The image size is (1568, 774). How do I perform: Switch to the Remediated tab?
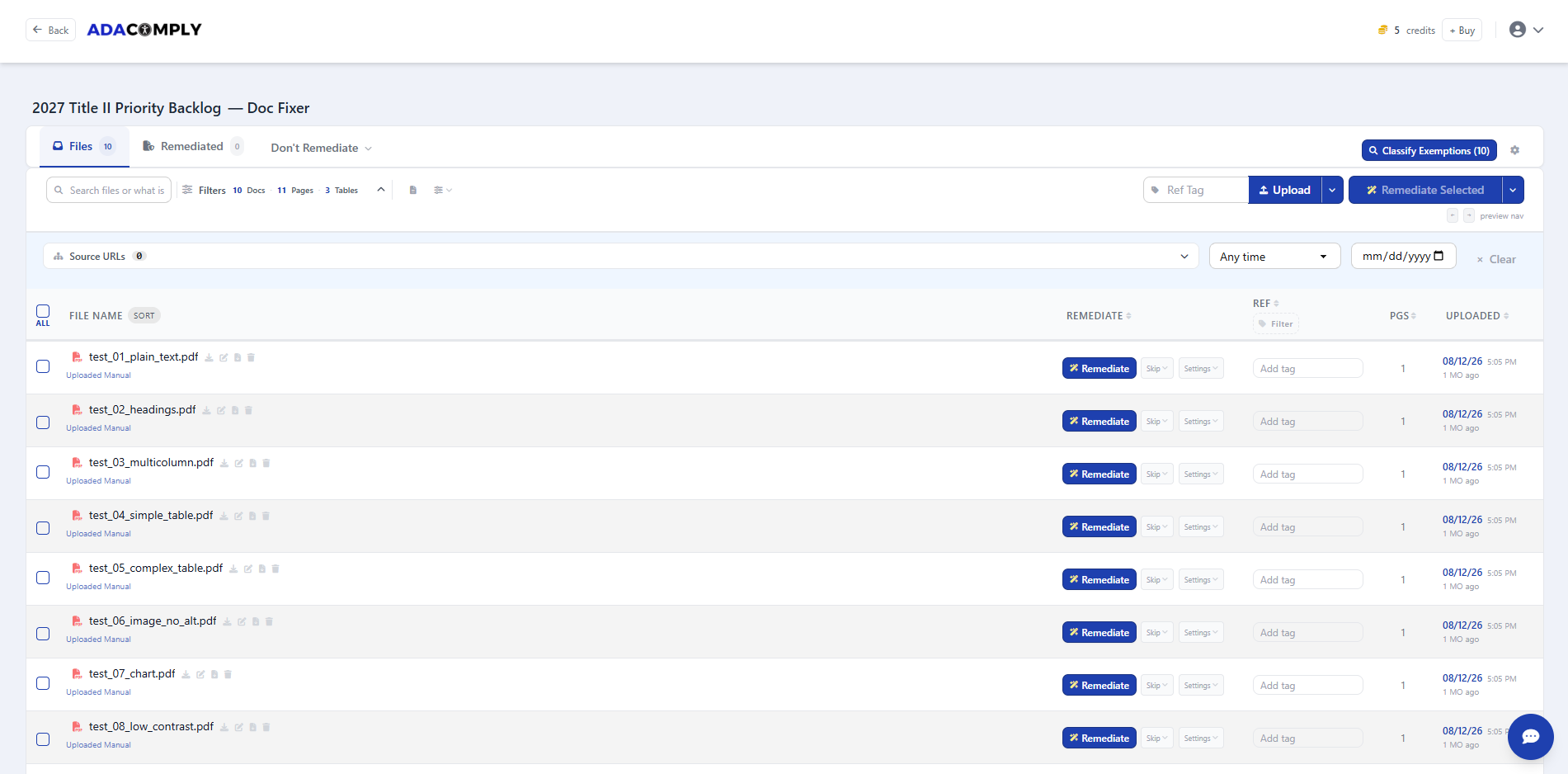[x=192, y=146]
